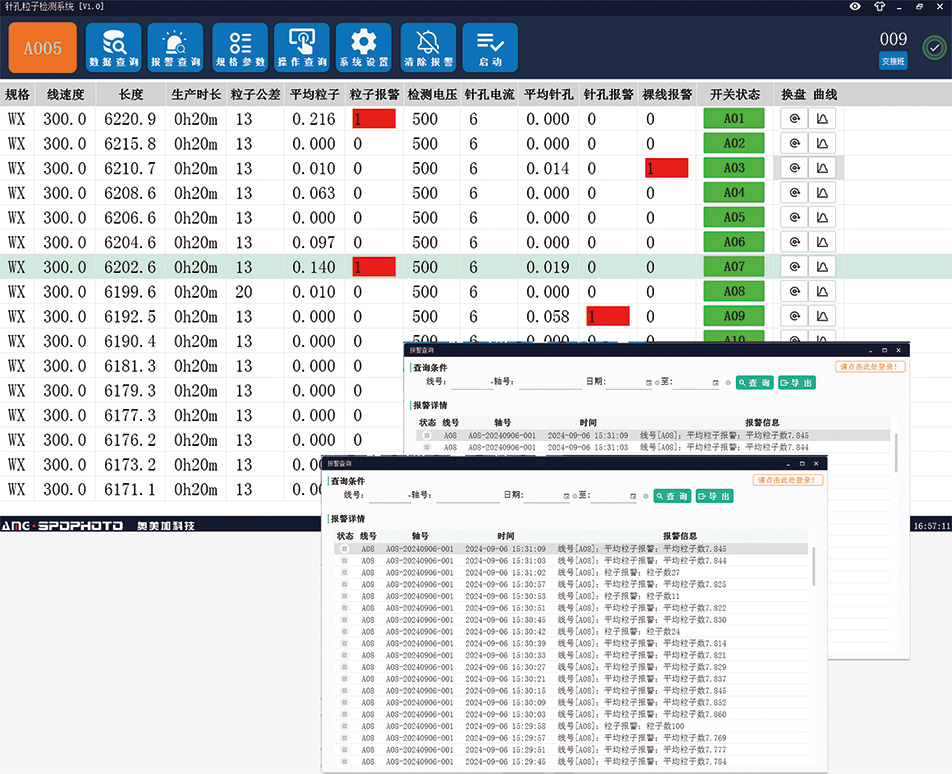Click the 查询 search button in front dialog
952x774 pixels.
pos(671,496)
